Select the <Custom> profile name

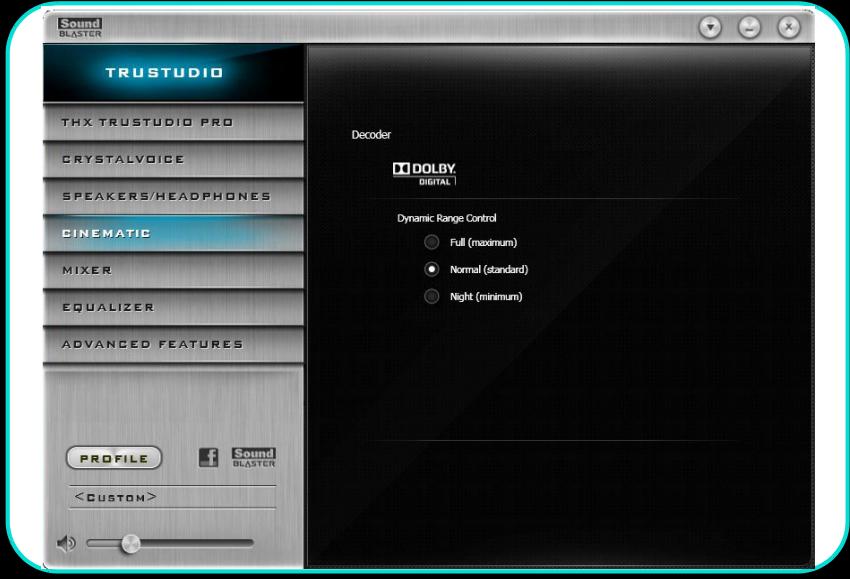[x=115, y=497]
